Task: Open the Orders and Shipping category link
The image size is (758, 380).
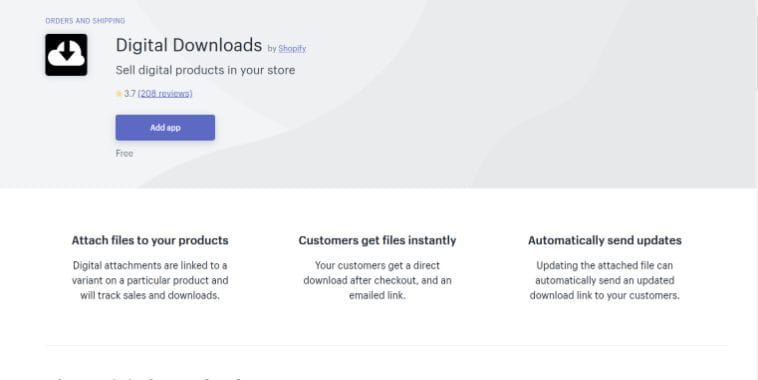Action: click(85, 21)
